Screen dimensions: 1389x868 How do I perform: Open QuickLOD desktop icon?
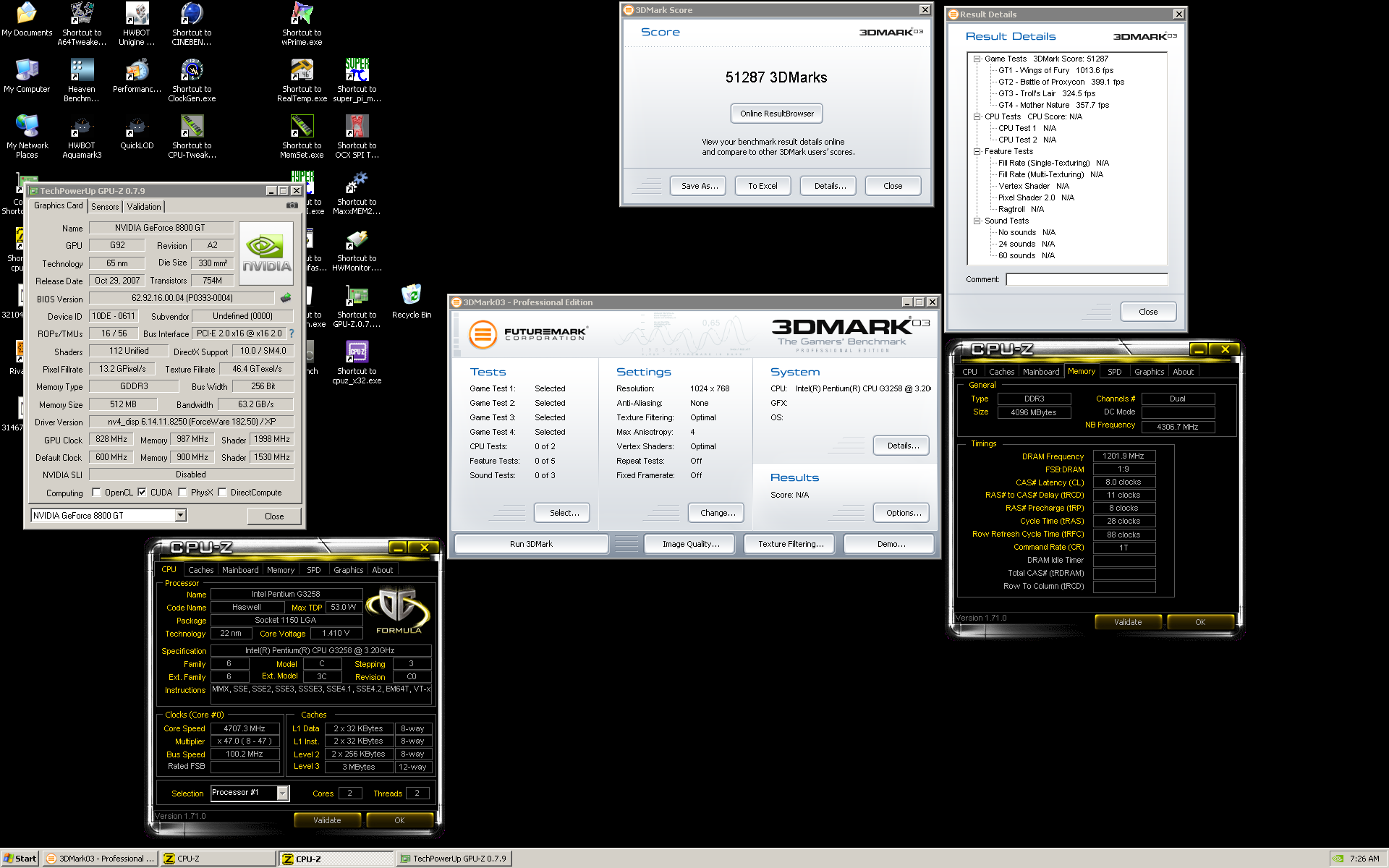tap(137, 132)
